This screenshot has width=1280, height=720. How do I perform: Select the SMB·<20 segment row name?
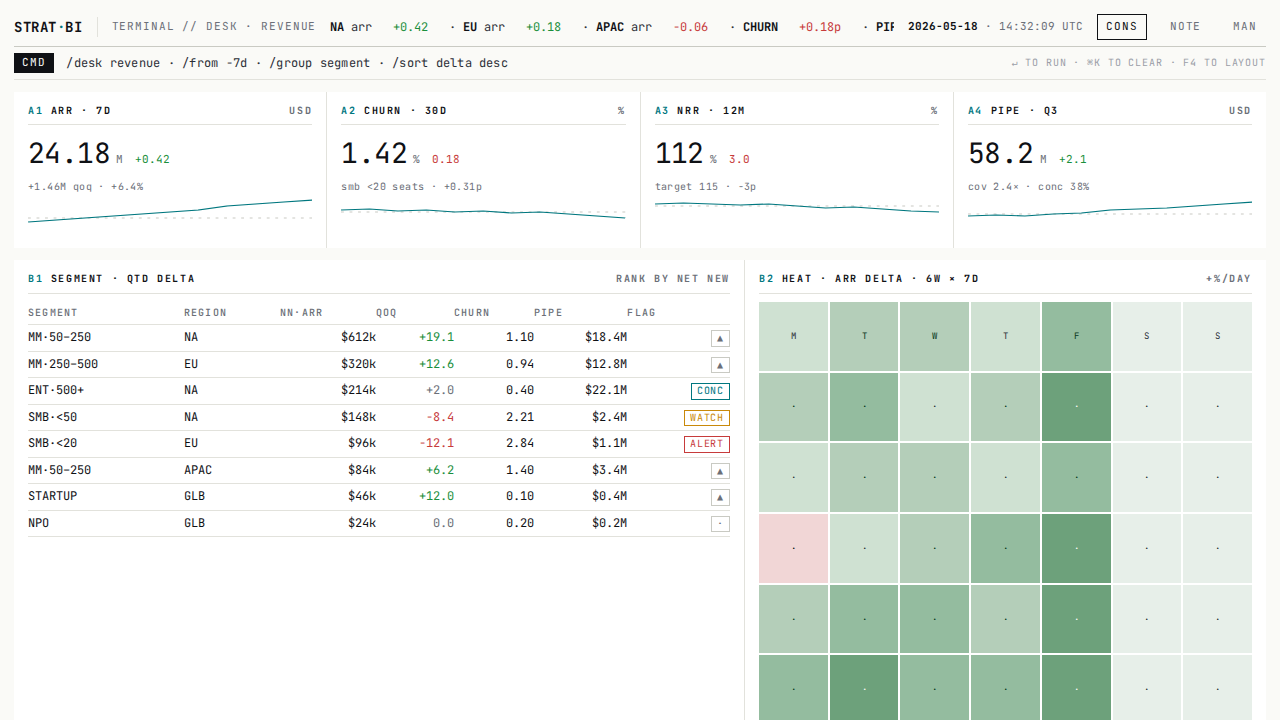point(52,443)
